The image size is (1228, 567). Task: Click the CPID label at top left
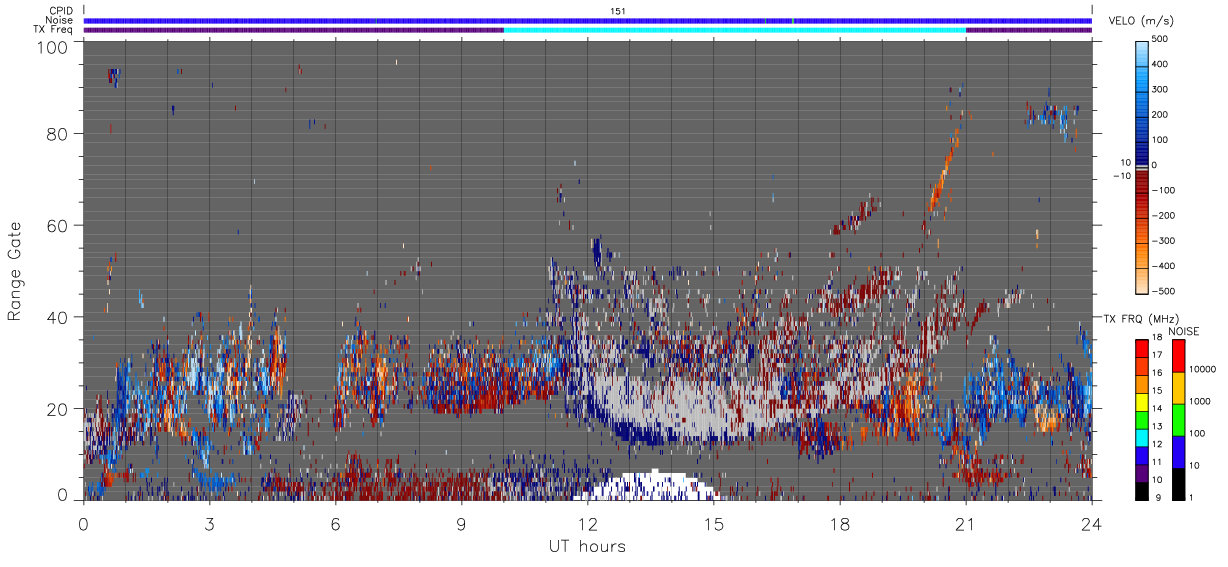pos(62,11)
